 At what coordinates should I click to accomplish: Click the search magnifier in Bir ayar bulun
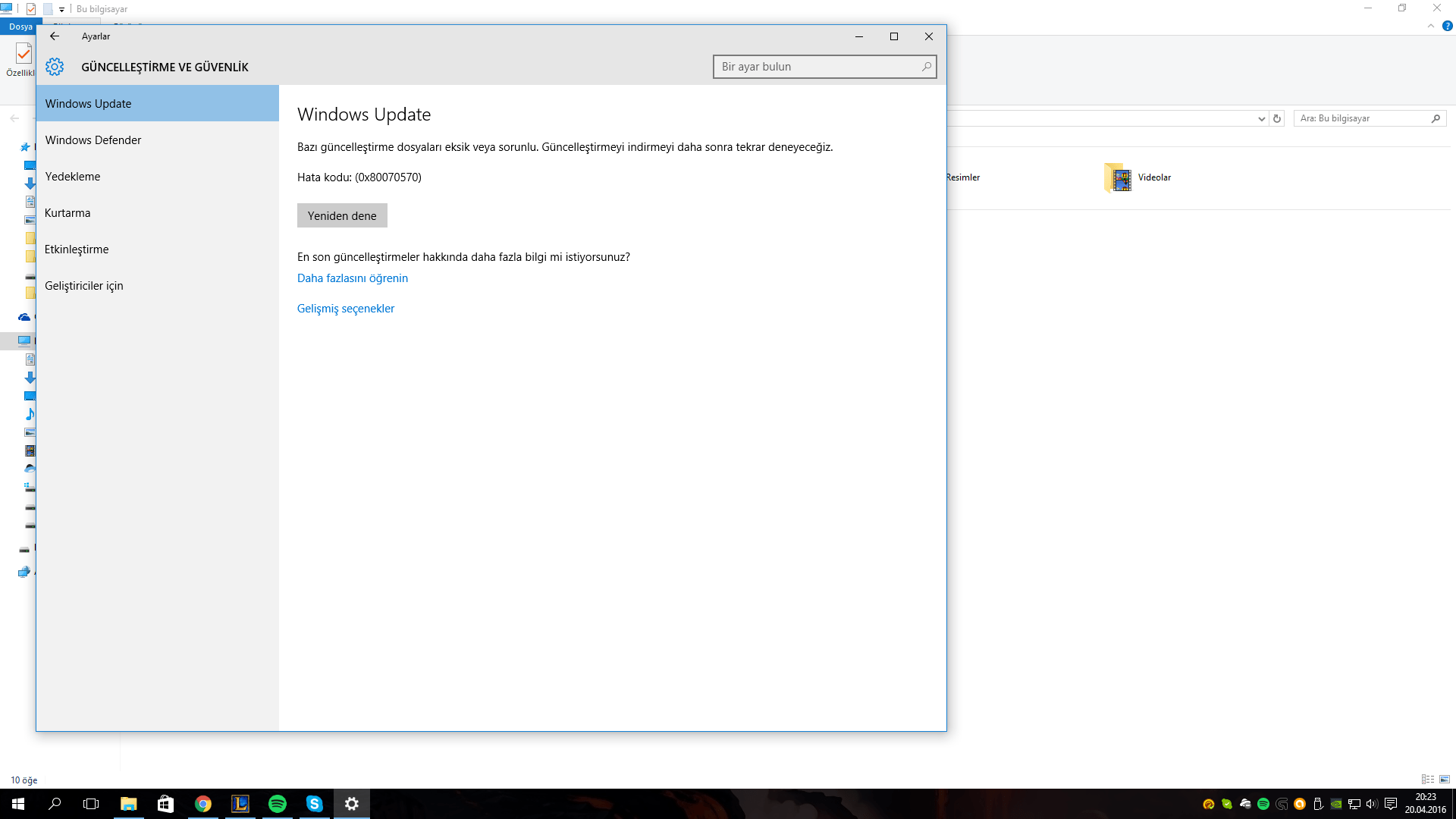click(926, 67)
